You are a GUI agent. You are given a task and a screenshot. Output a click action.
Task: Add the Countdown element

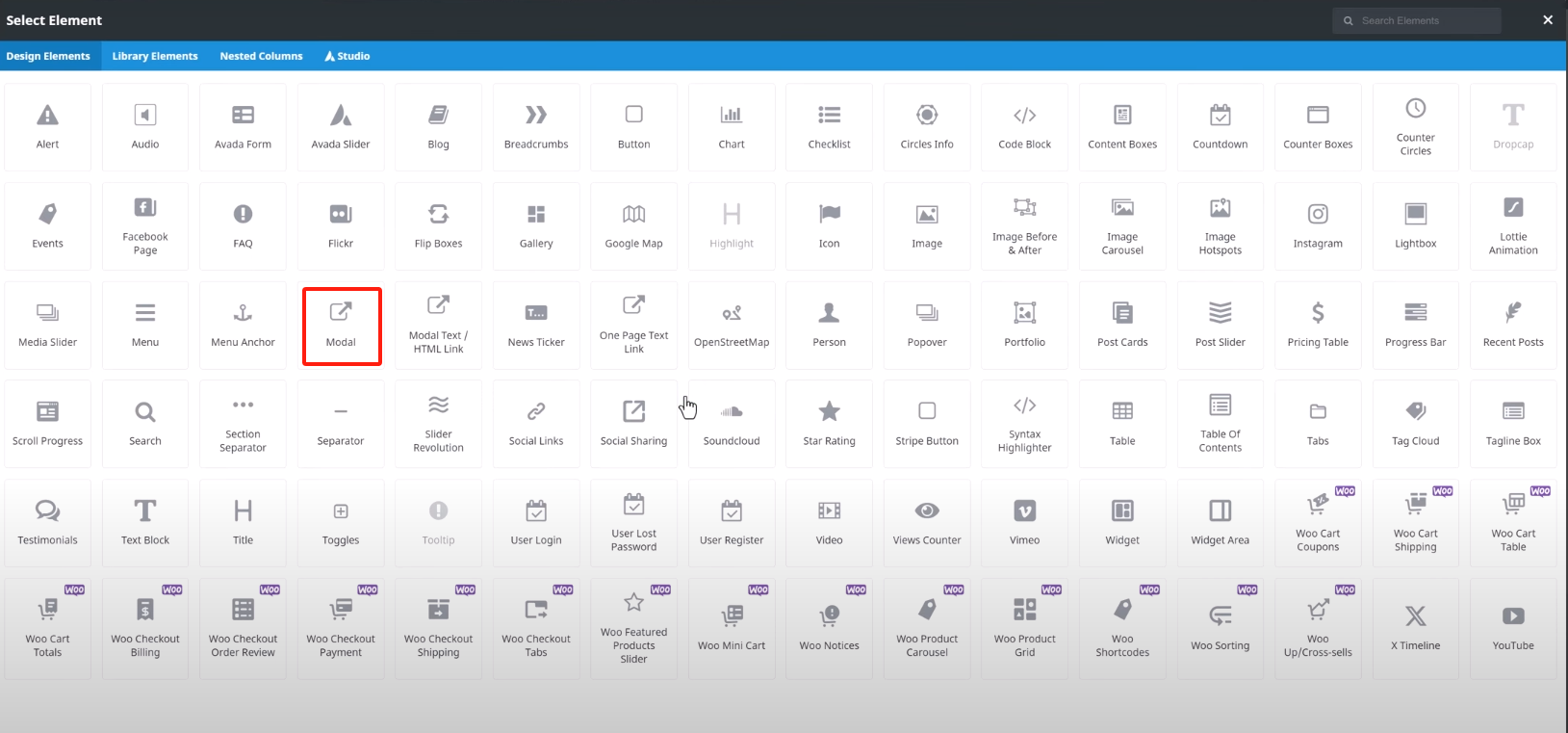pos(1220,127)
